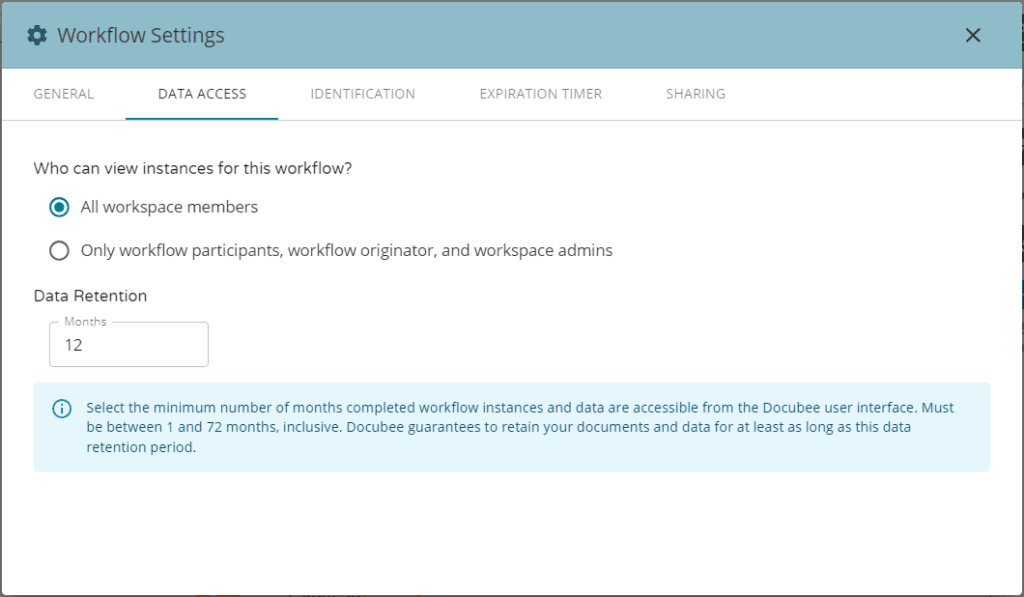
Task: Click the X icon to dismiss the dialog
Action: [972, 34]
